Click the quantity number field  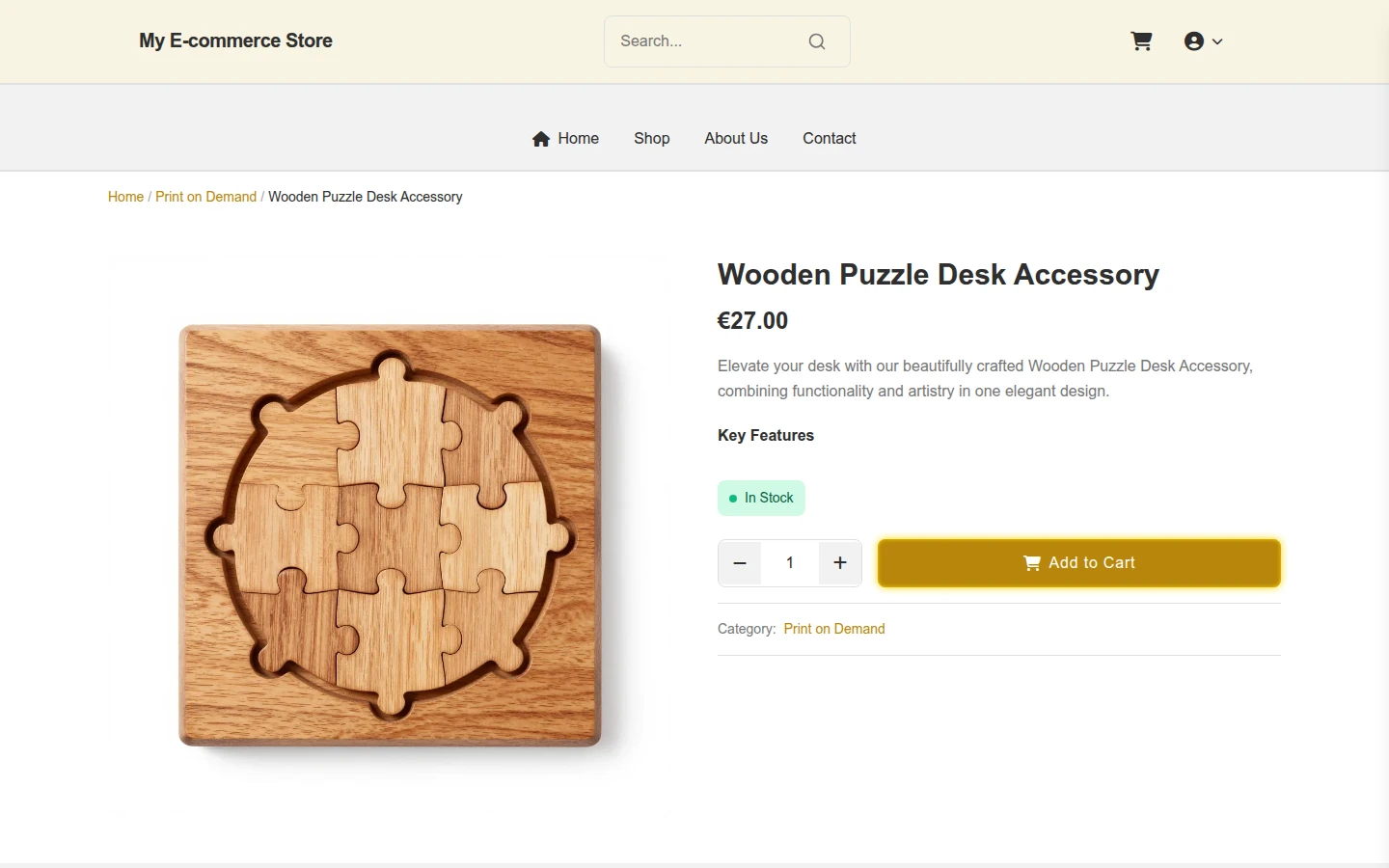[x=790, y=563]
